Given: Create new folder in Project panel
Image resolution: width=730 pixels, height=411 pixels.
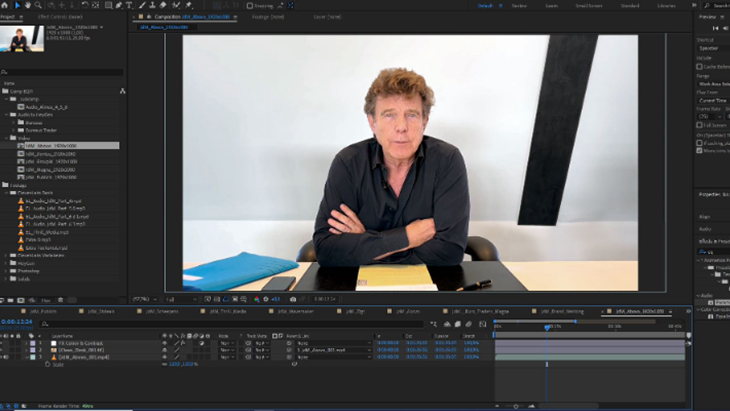Looking at the screenshot, I should pyautogui.click(x=10, y=300).
